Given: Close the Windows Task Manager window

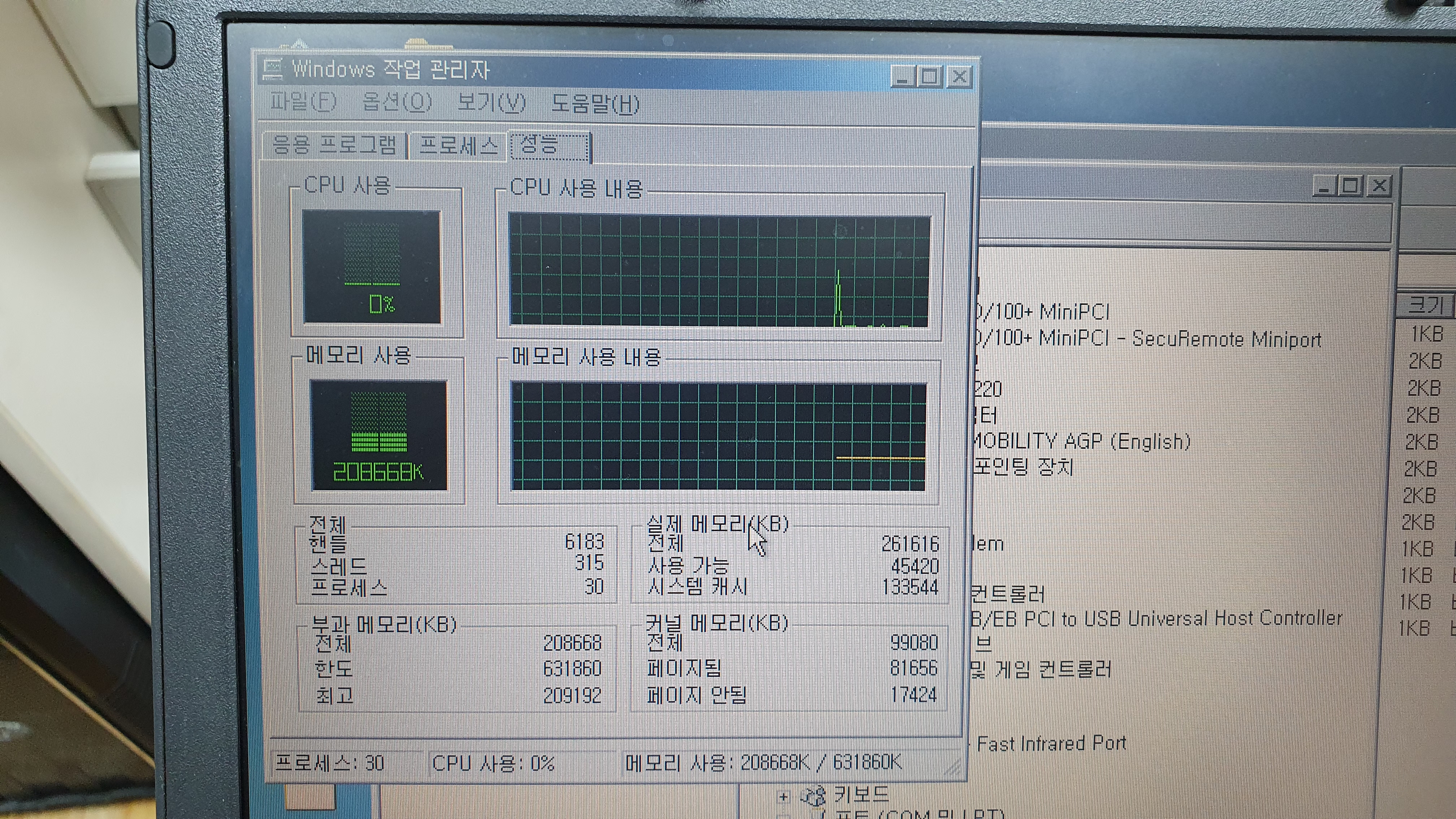Looking at the screenshot, I should pyautogui.click(x=959, y=77).
